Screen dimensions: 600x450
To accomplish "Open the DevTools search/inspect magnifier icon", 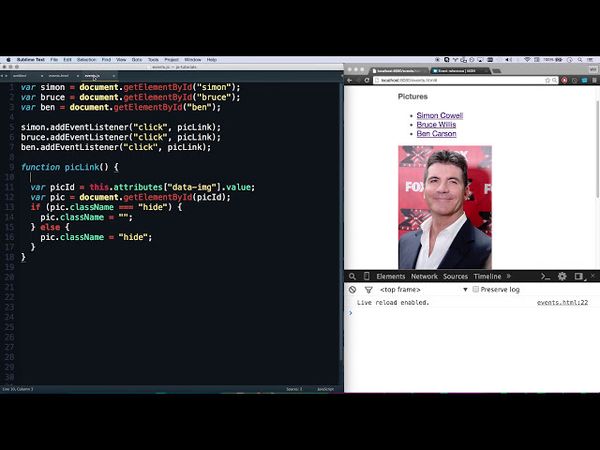I will pos(352,276).
